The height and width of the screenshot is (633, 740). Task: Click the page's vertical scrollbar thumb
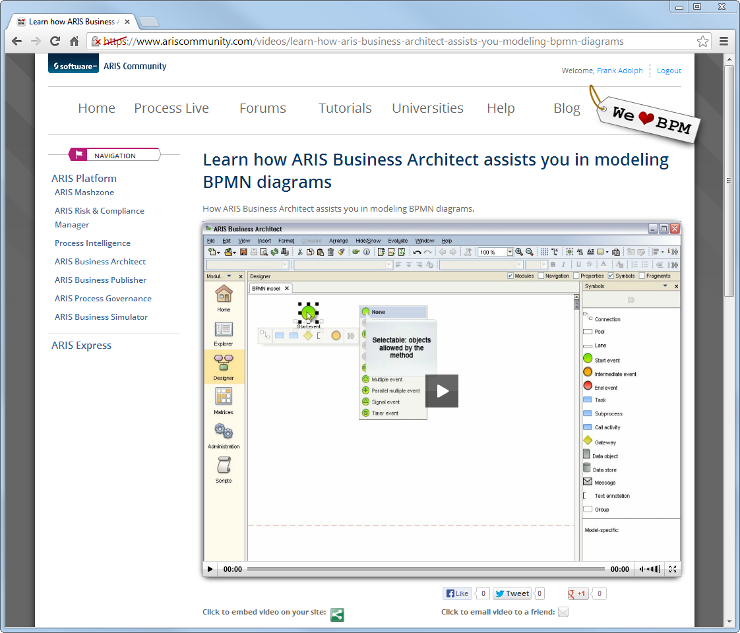coord(729,181)
